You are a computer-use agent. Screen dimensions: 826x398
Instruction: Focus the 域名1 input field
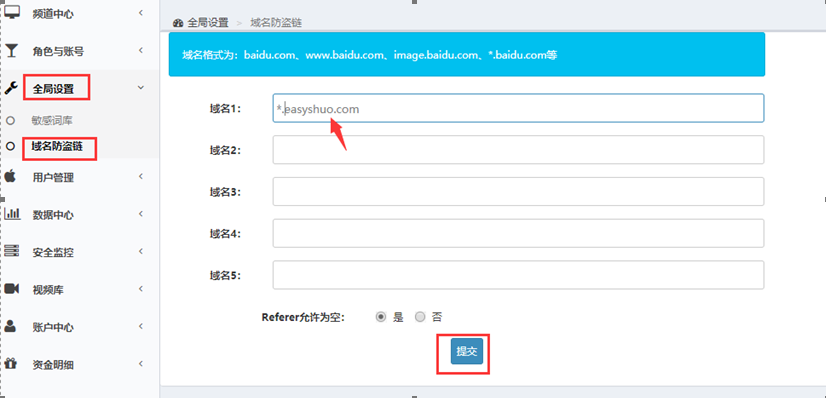pos(518,108)
